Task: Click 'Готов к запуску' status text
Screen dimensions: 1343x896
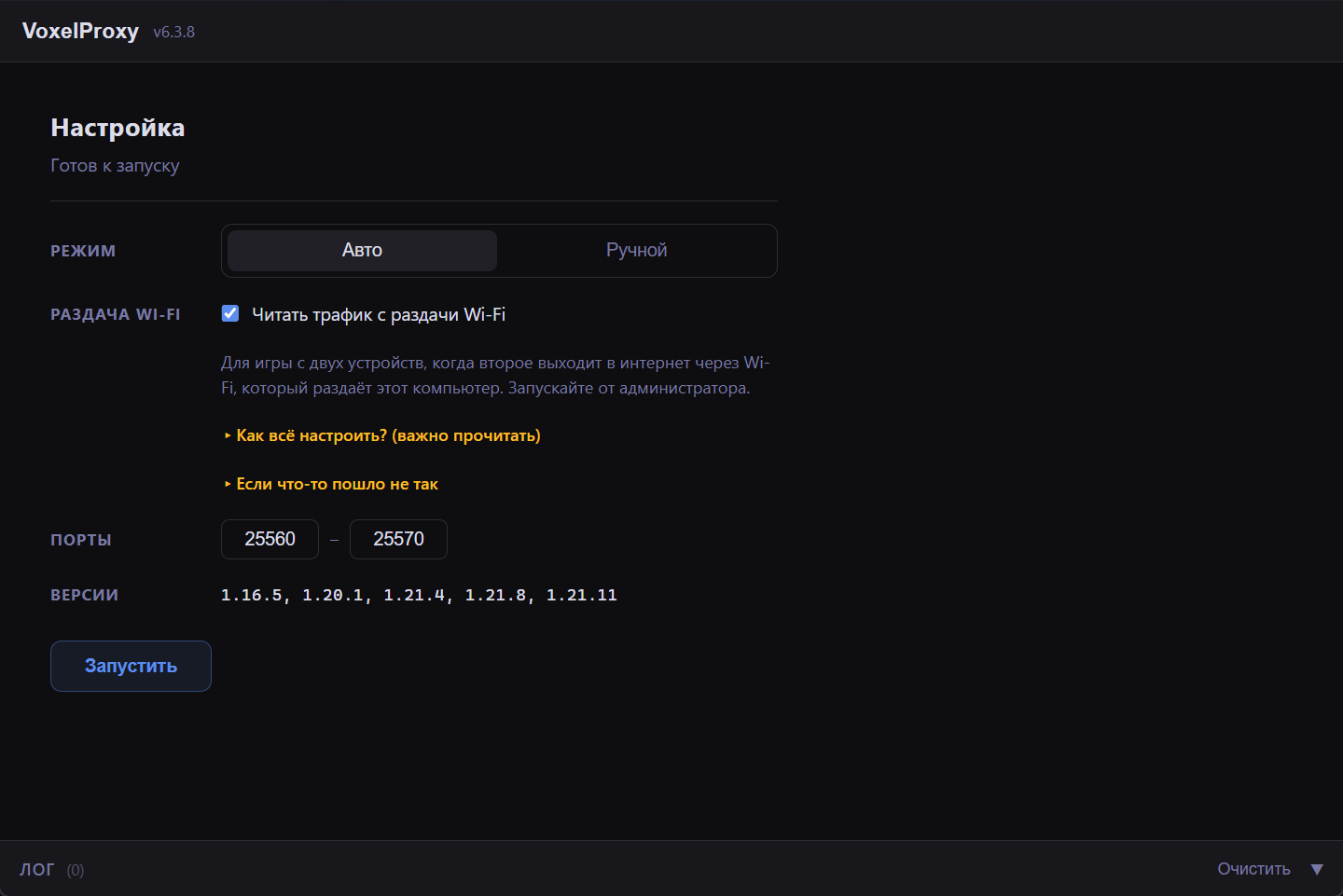Action: pos(115,165)
